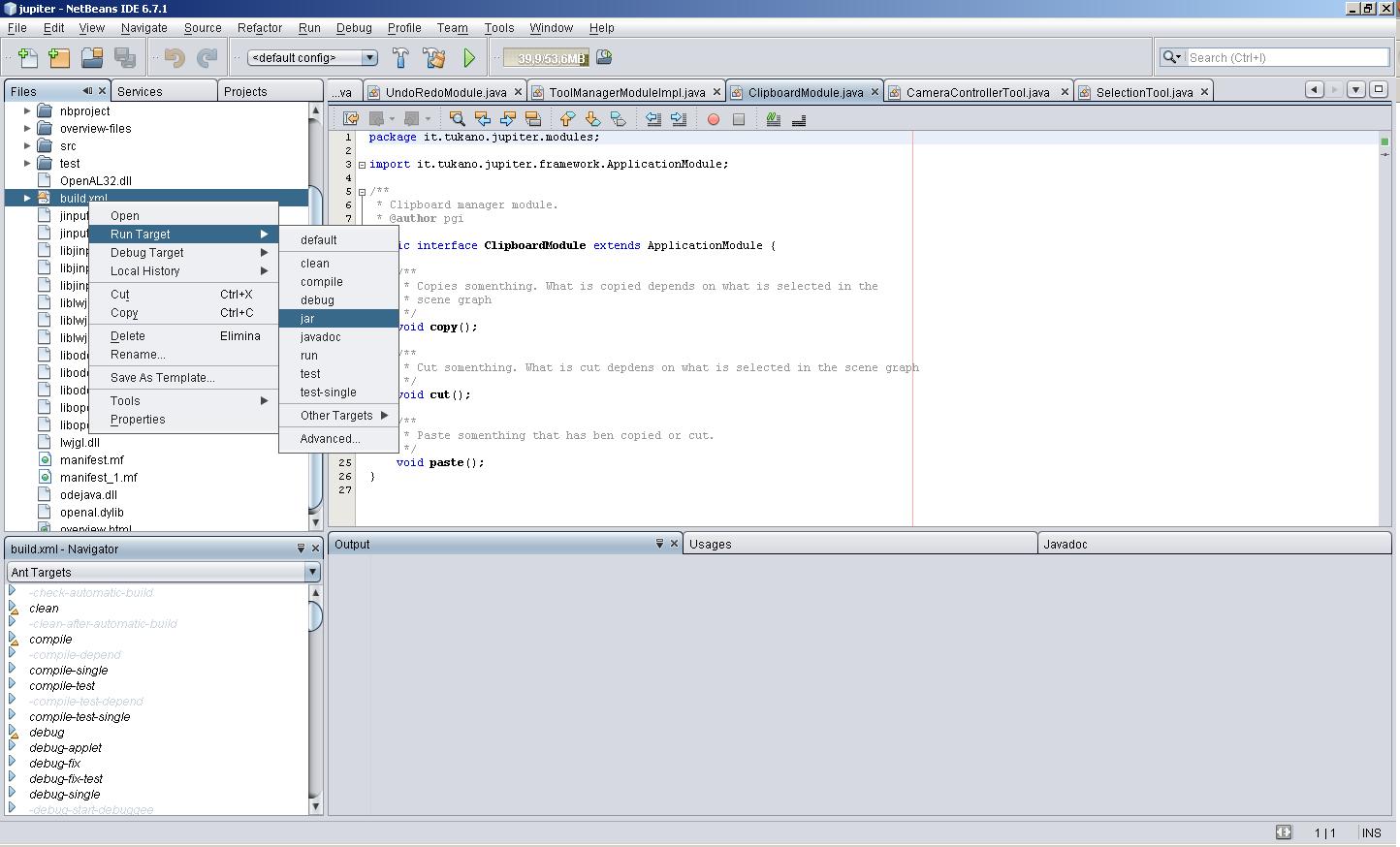This screenshot has height=847, width=1400.
Task: Click the garbage collection icon beside memory bar
Action: point(604,58)
